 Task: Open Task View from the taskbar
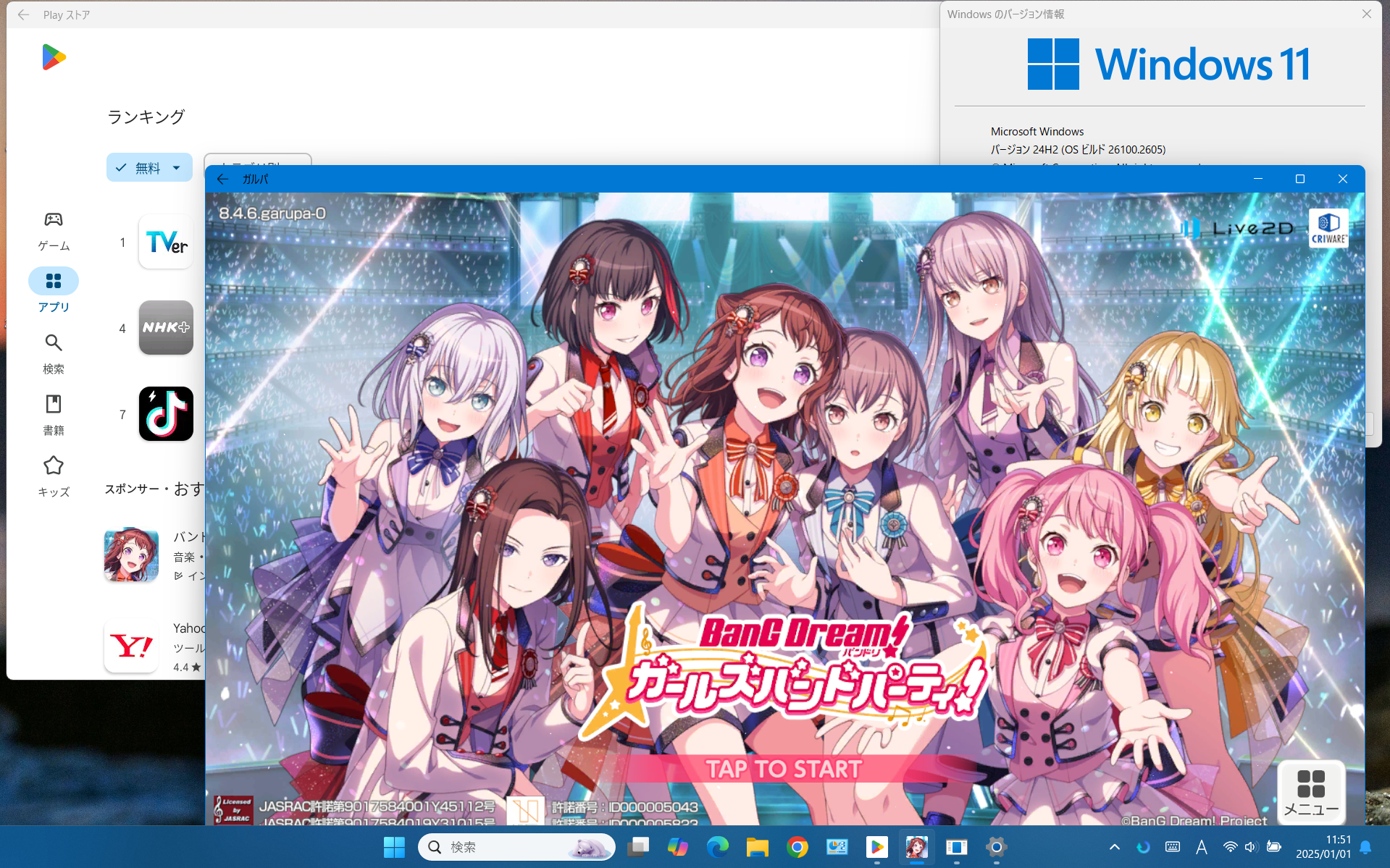638,847
